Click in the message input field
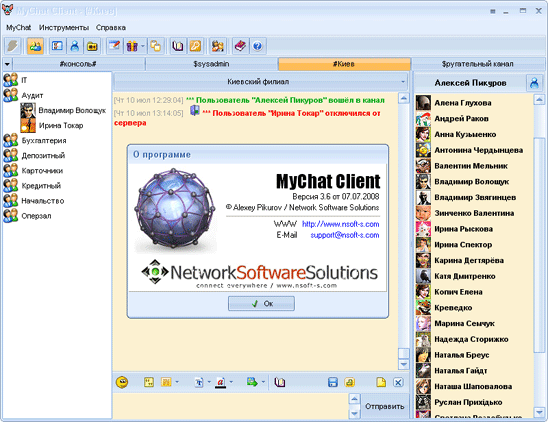 tap(231, 406)
